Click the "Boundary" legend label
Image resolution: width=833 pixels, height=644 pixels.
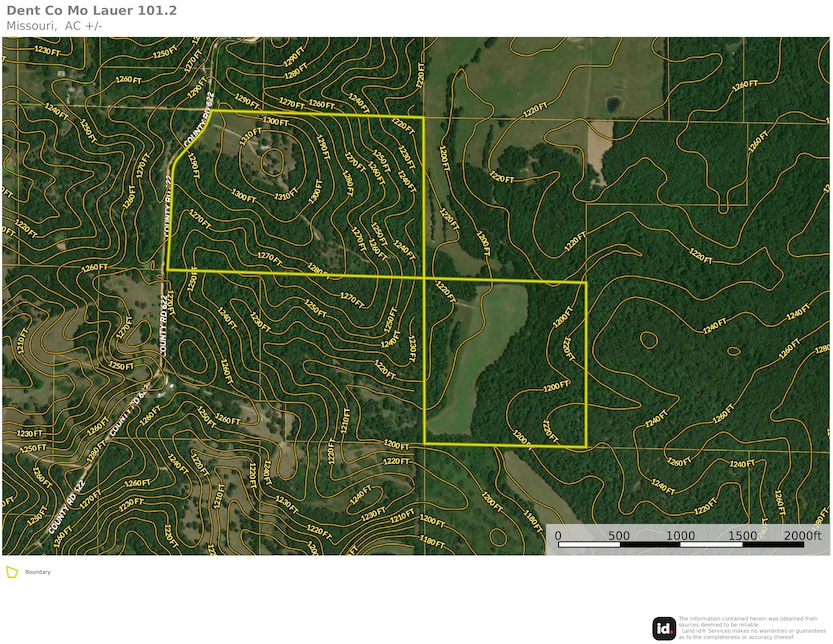click(x=38, y=572)
